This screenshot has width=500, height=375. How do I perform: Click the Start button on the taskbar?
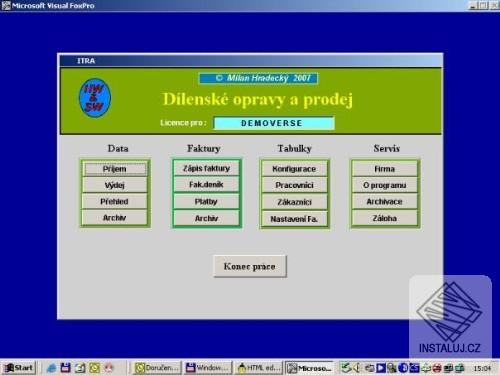19,368
